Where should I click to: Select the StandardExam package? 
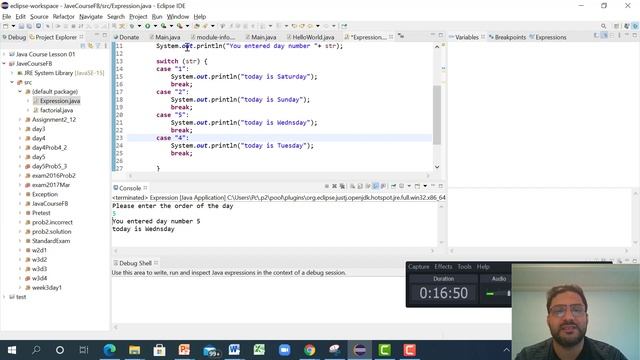tap(51, 241)
